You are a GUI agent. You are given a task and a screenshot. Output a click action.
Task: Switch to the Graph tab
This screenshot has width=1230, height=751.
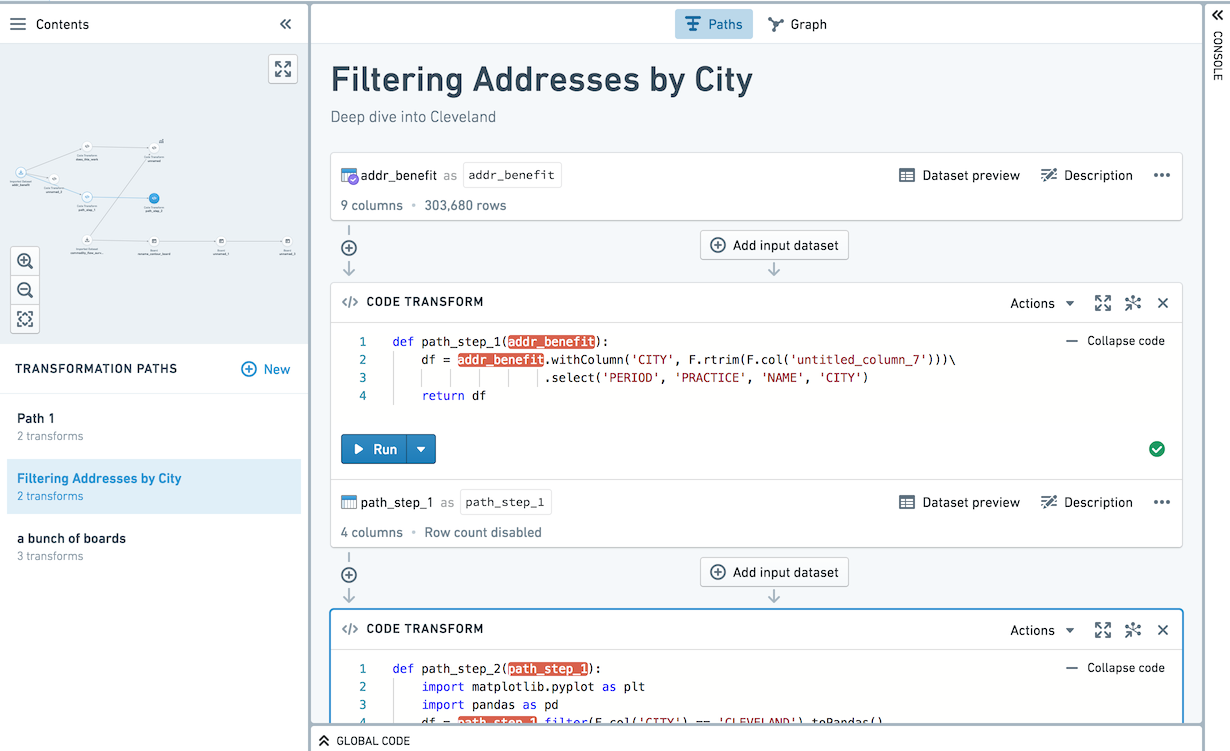click(797, 24)
